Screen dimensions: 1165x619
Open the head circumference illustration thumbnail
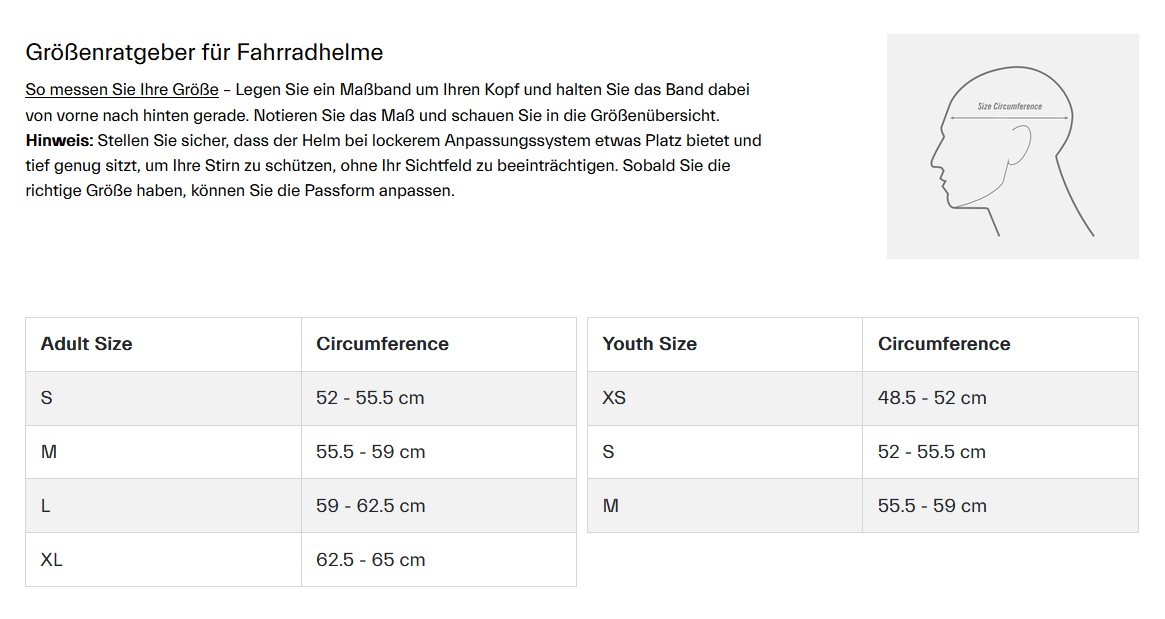click(1012, 146)
